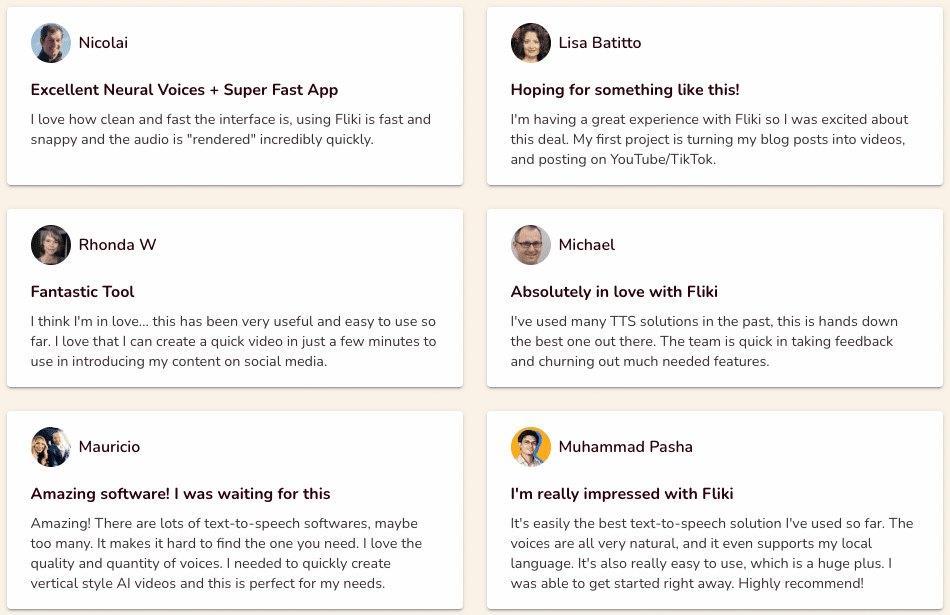Image resolution: width=950 pixels, height=615 pixels.
Task: Click Michael's review text about TTS solutions
Action: (704, 341)
